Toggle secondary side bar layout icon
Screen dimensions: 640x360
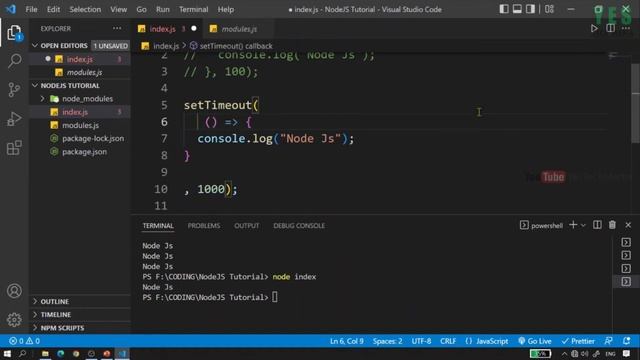point(530,9)
